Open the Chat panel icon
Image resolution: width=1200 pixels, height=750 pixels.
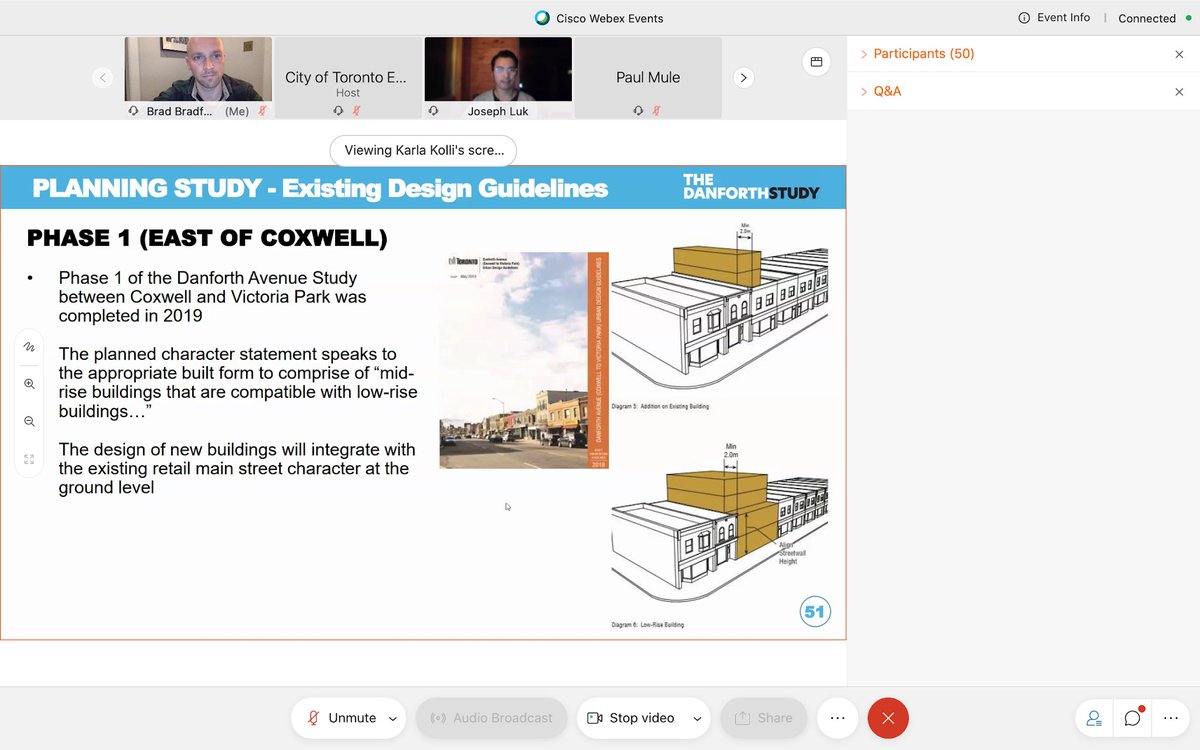pos(1132,718)
